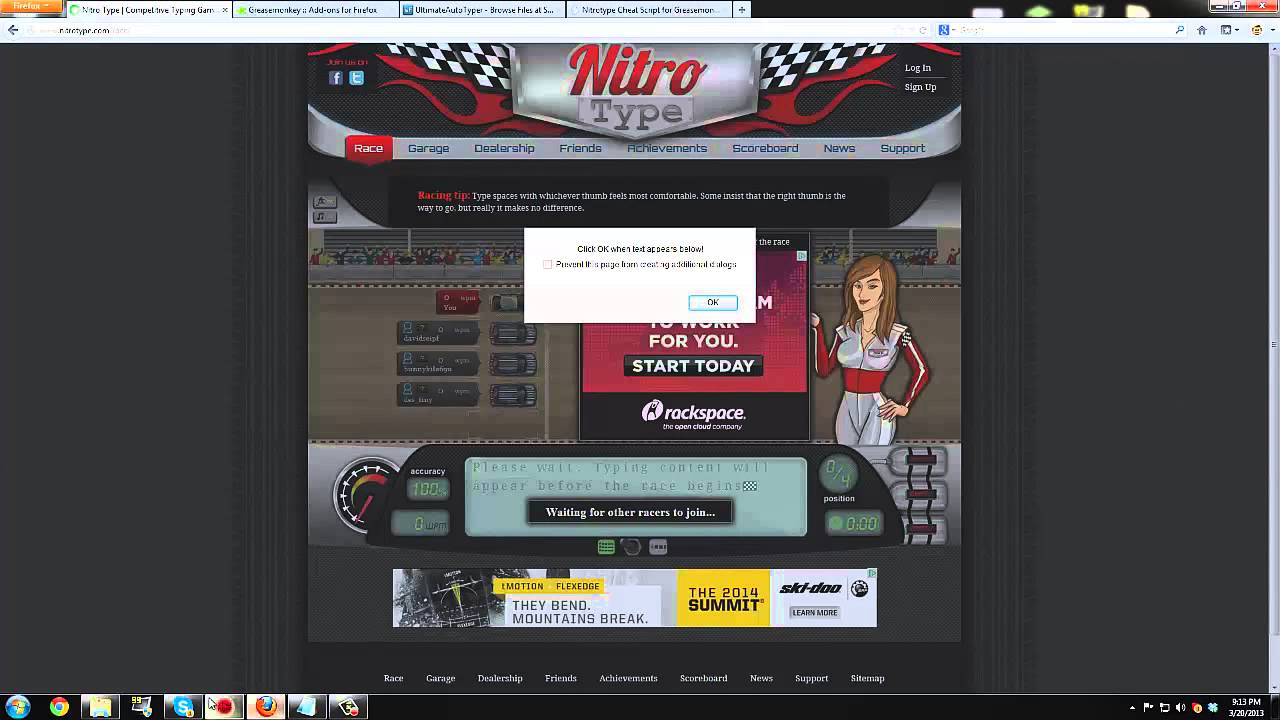
Task: Show hidden system tray icons
Action: pyautogui.click(x=1132, y=707)
